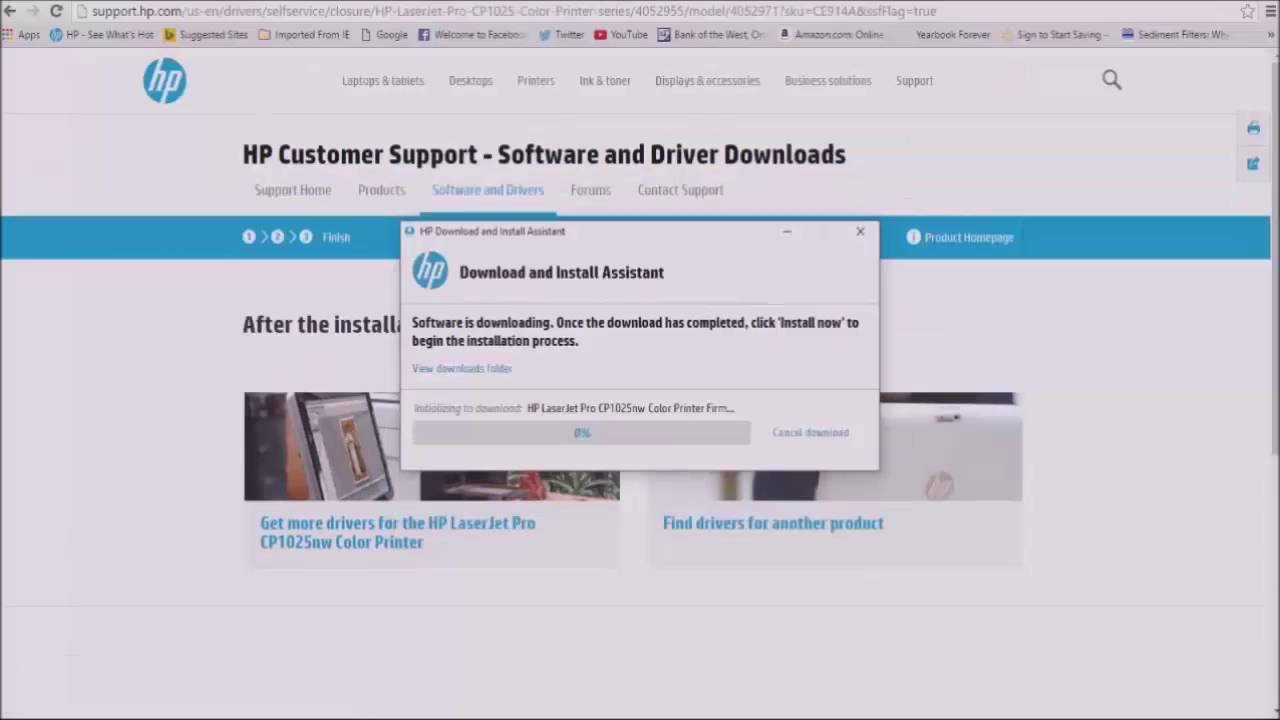Click the download progress bar showing 0%
Image resolution: width=1280 pixels, height=720 pixels.
pos(581,433)
